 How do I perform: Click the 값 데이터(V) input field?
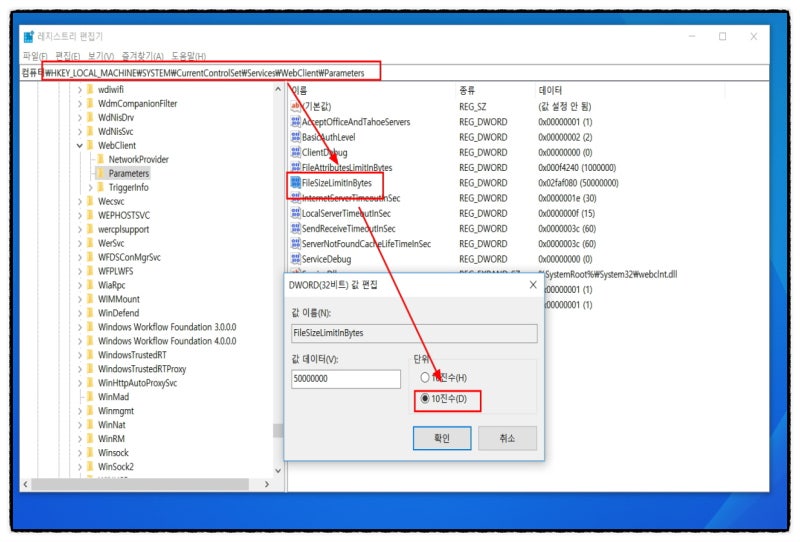(346, 379)
